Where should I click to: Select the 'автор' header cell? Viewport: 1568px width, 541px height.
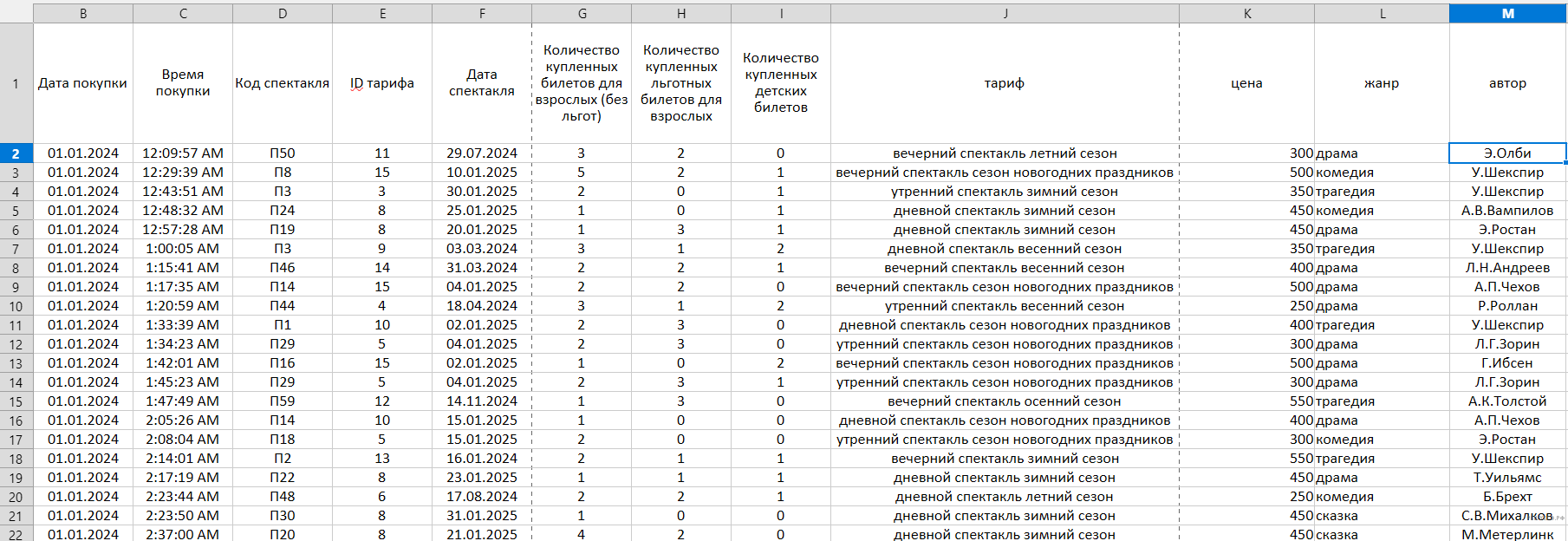[1507, 83]
